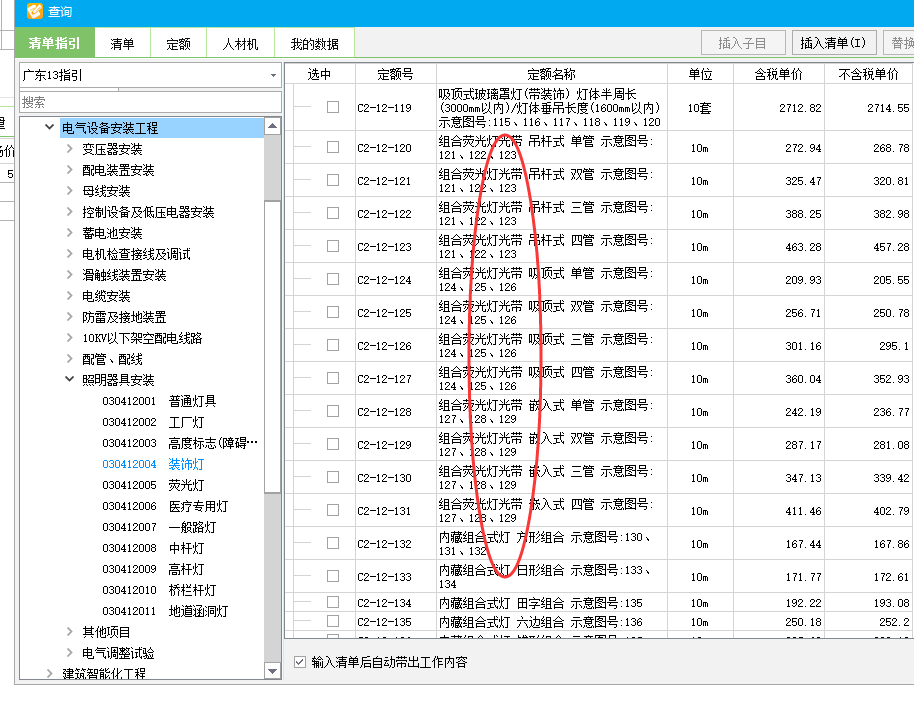Select 030412008 中杆灯 item

pyautogui.click(x=153, y=548)
